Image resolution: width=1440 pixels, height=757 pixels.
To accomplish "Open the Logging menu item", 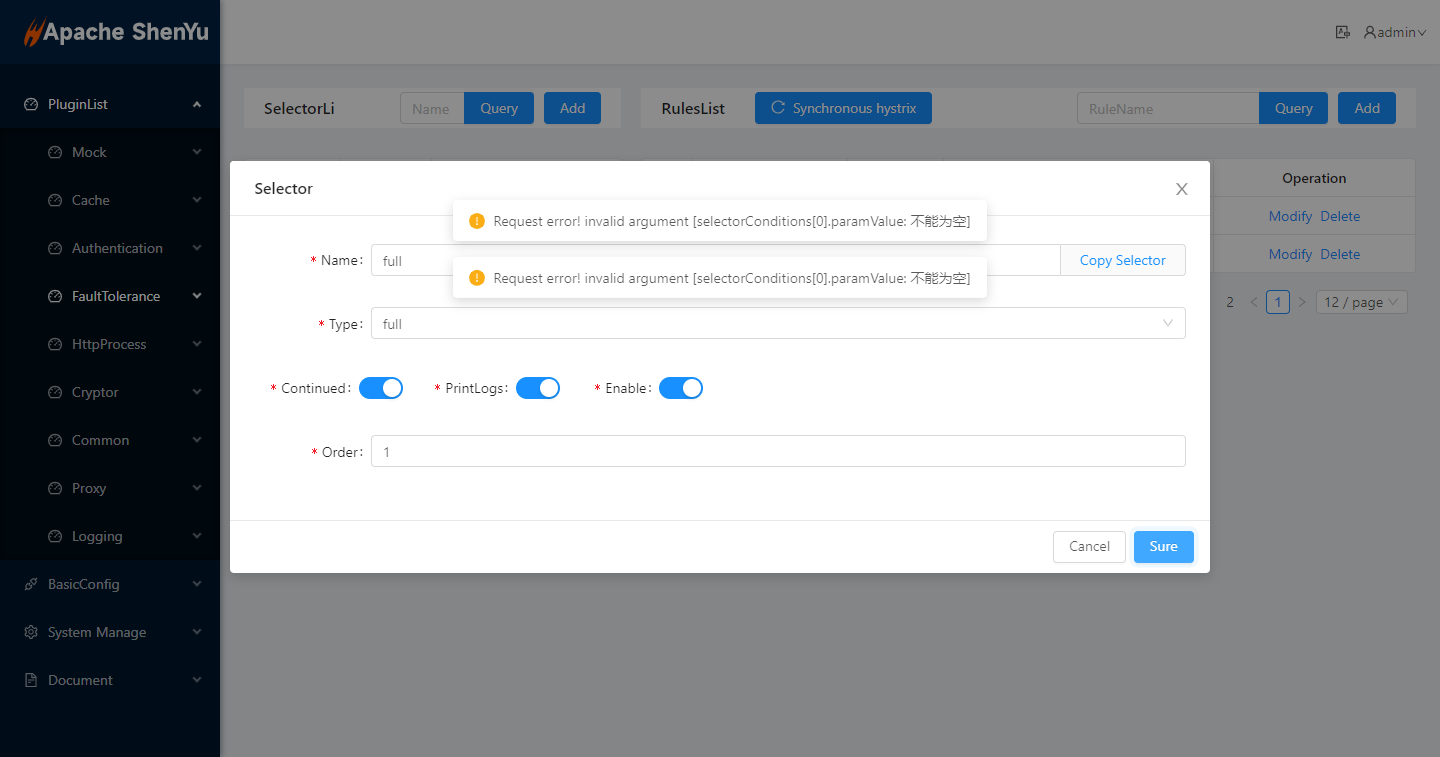I will click(110, 536).
